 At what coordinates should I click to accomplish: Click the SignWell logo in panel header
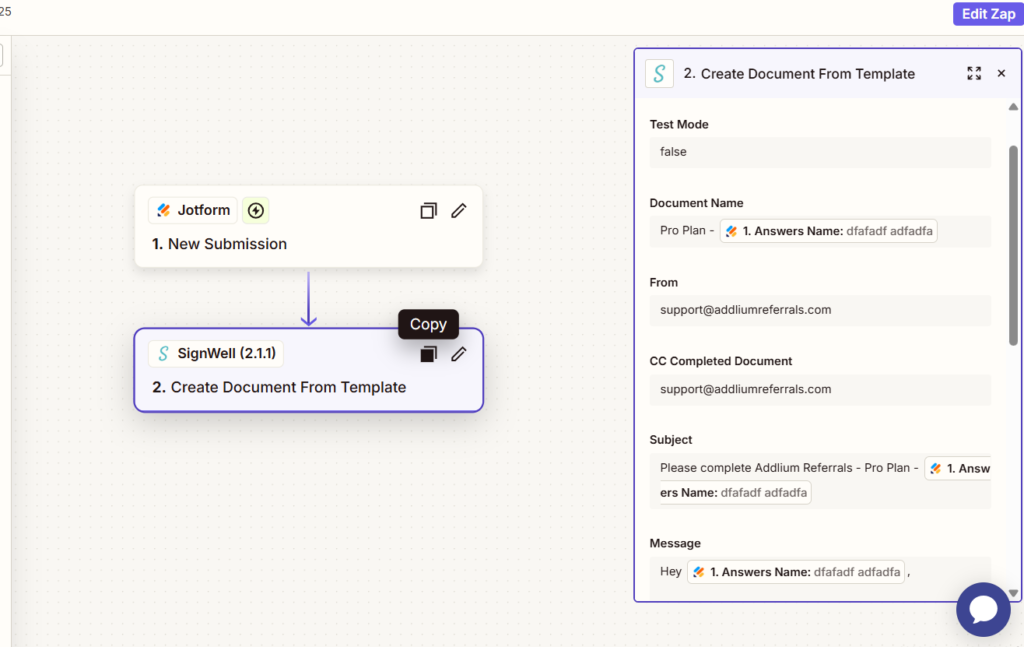click(x=660, y=74)
